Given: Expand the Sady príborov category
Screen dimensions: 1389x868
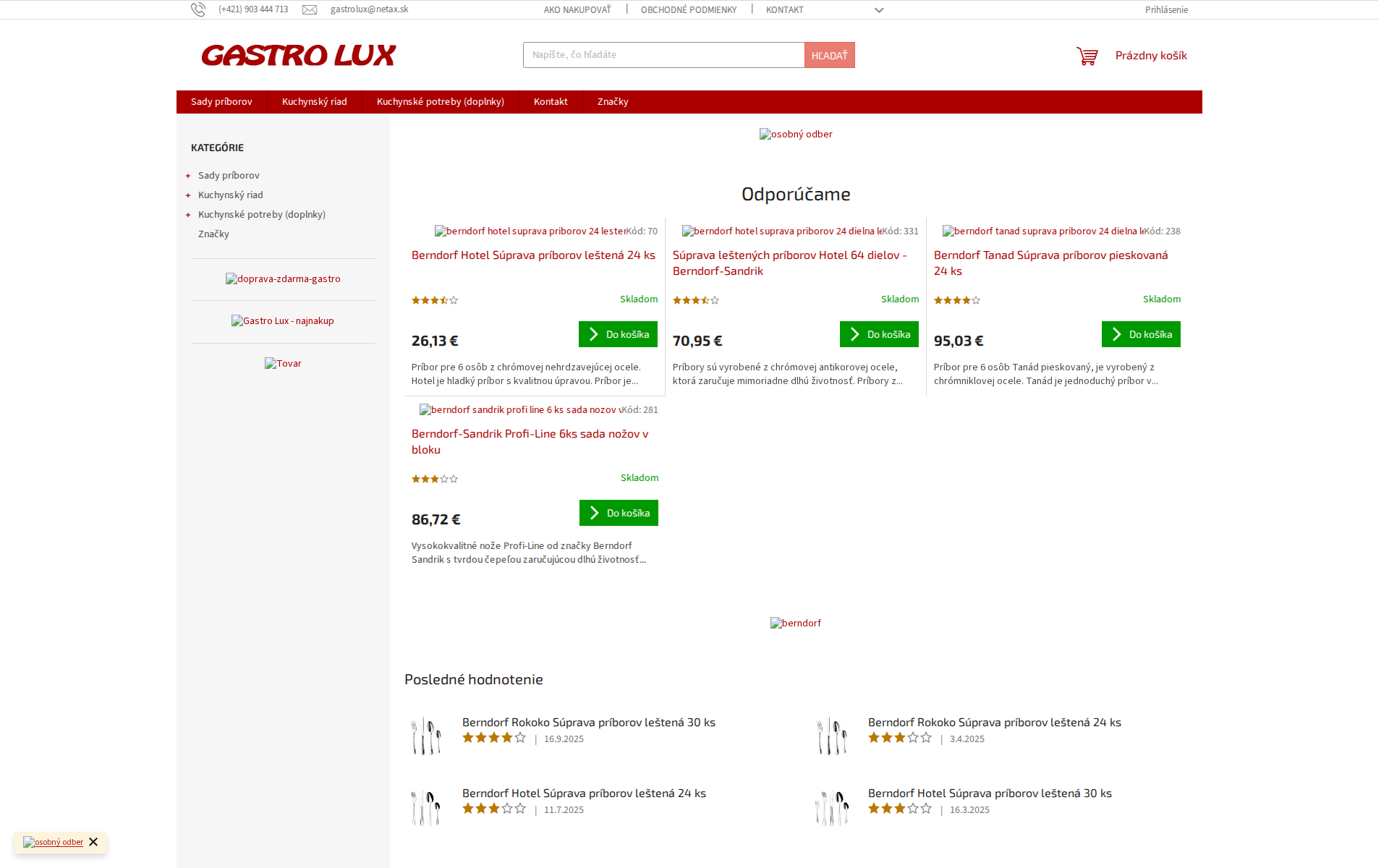Looking at the screenshot, I should coord(187,175).
